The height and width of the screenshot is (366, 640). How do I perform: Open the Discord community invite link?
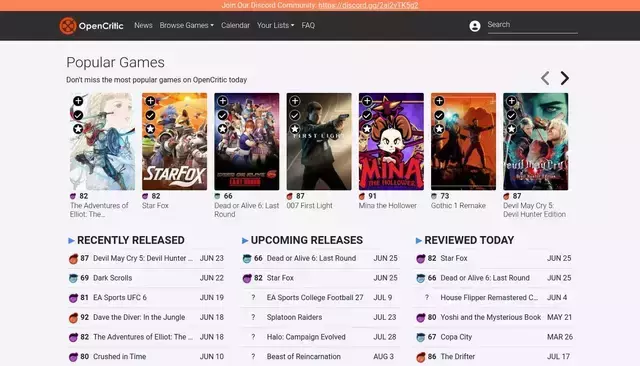click(368, 5)
